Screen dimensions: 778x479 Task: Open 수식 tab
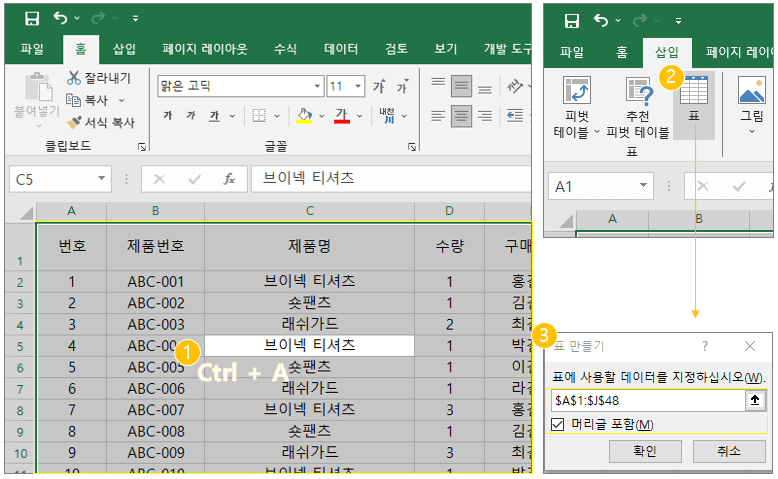[285, 49]
